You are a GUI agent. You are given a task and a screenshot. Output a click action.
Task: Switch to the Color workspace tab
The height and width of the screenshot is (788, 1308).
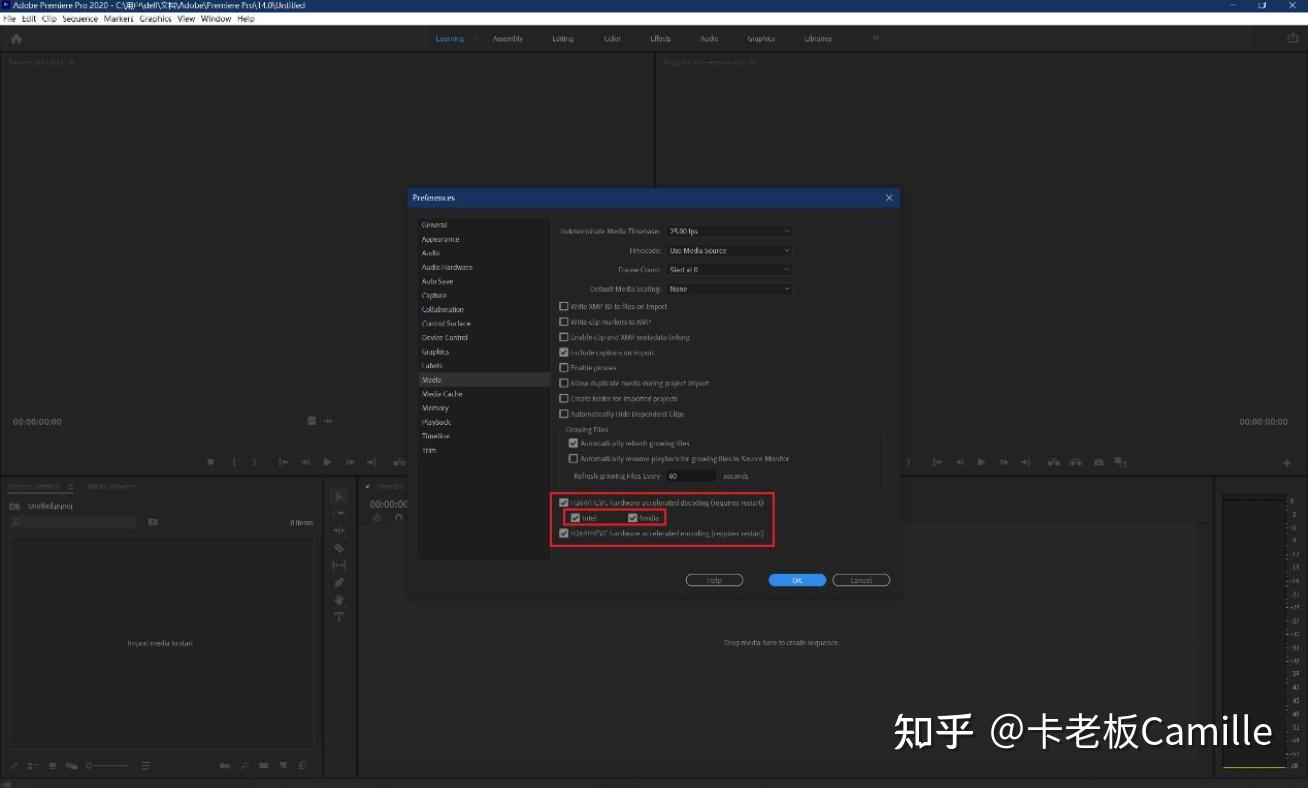coord(612,39)
